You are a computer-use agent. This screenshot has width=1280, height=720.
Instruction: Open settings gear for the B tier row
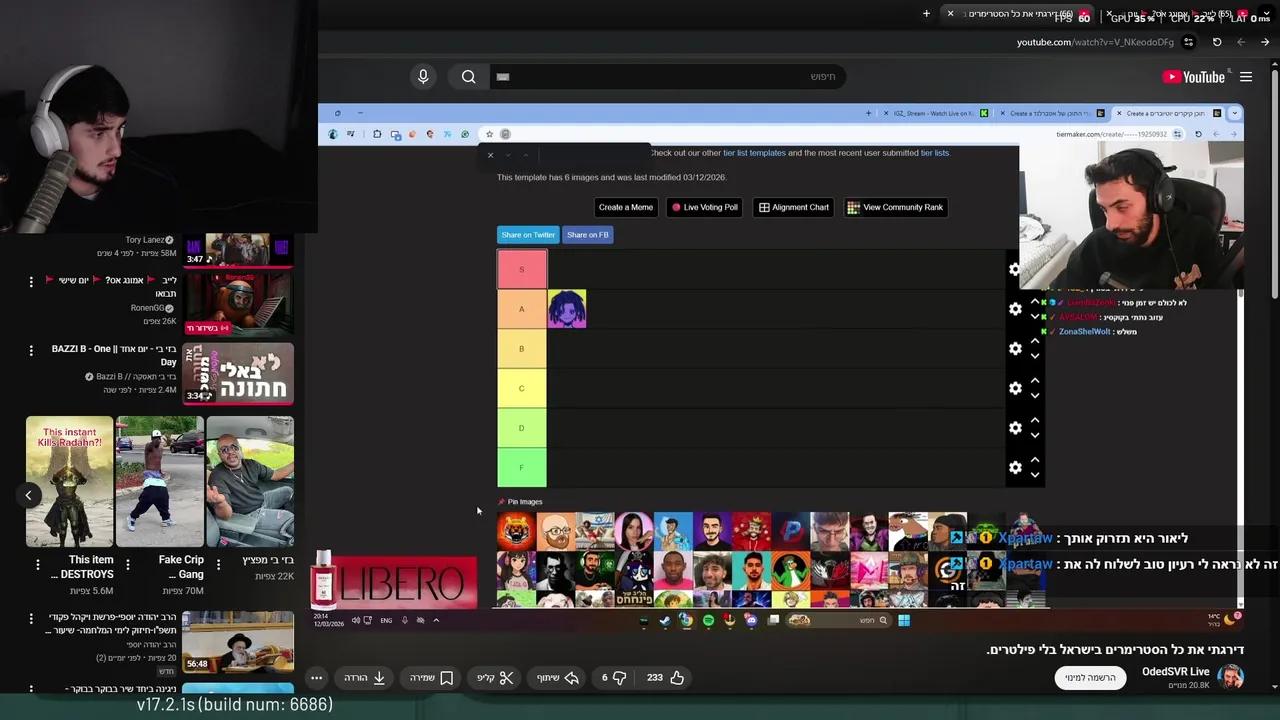pos(1015,348)
